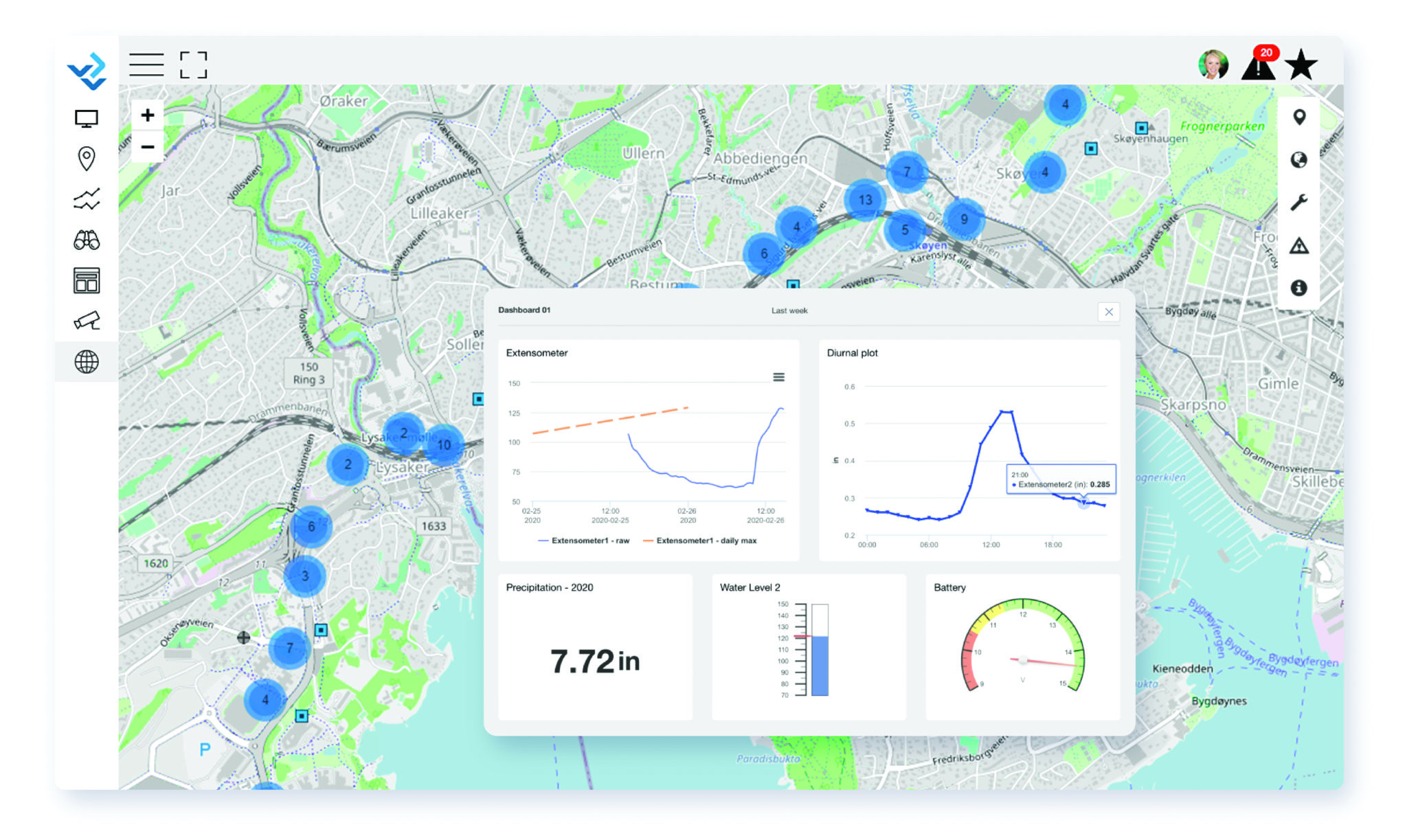Click the info icon on the right toolbar
The height and width of the screenshot is (840, 1407).
tap(1300, 288)
